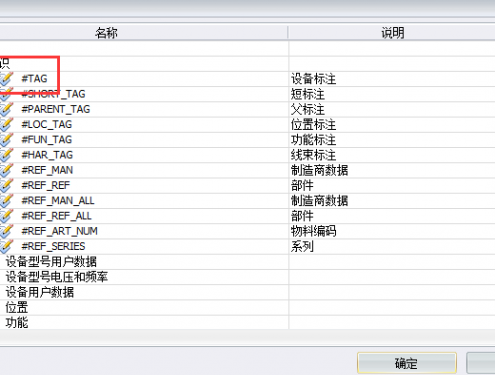
Task: Select the #SHORT_TAG variable name
Action: pos(53,94)
